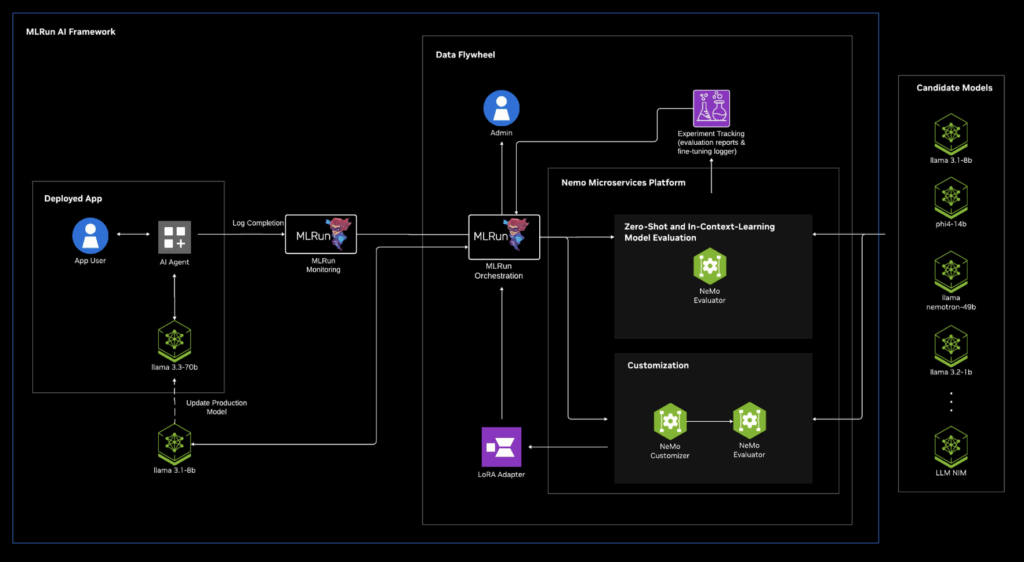1024x562 pixels.
Task: Click the Zero-Shot and In-Context-Learning Model Evaluation title
Action: pos(699,232)
